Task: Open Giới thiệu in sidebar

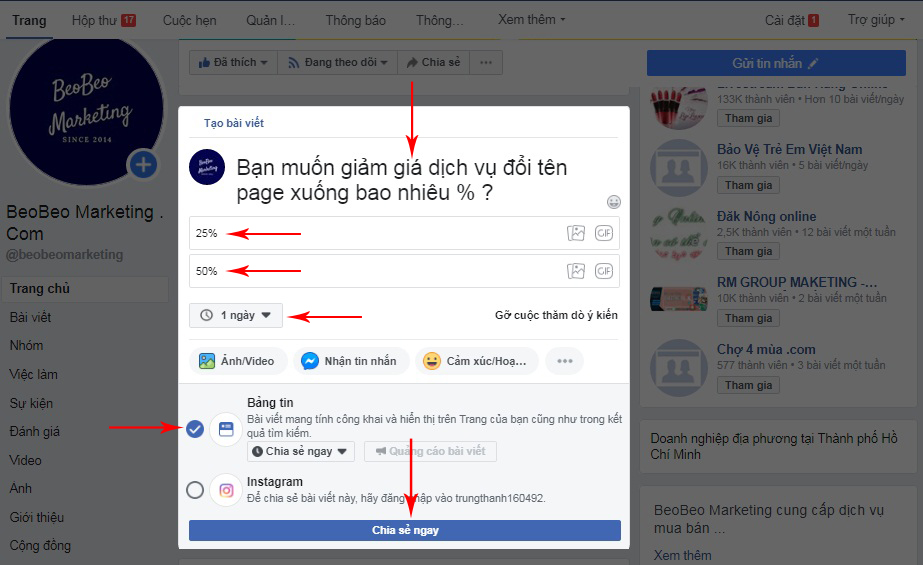Action: tap(36, 517)
